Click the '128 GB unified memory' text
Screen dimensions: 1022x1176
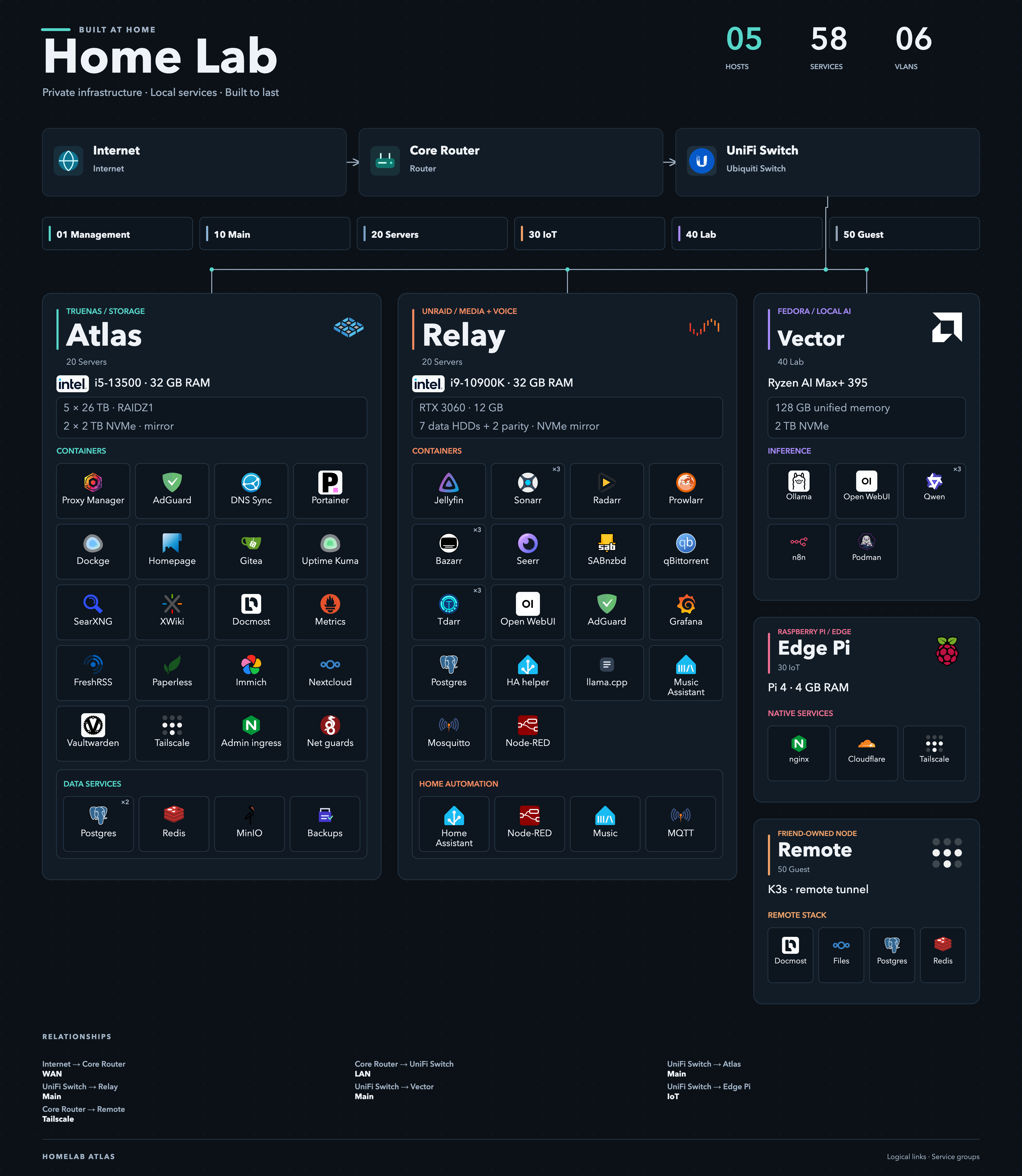click(x=832, y=408)
